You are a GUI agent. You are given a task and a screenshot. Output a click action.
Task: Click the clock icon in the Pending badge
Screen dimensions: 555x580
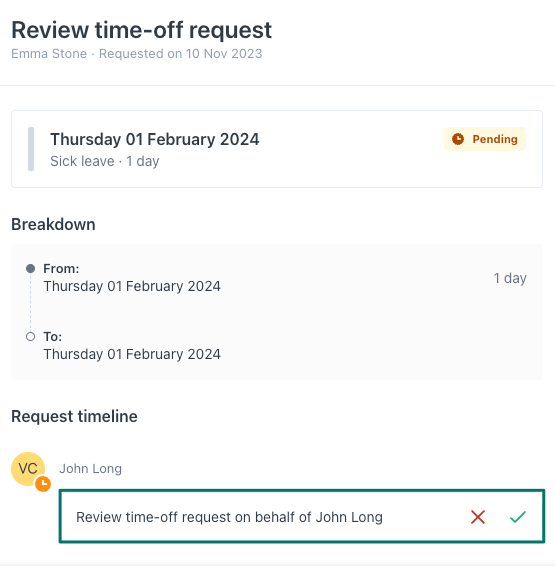[x=458, y=139]
